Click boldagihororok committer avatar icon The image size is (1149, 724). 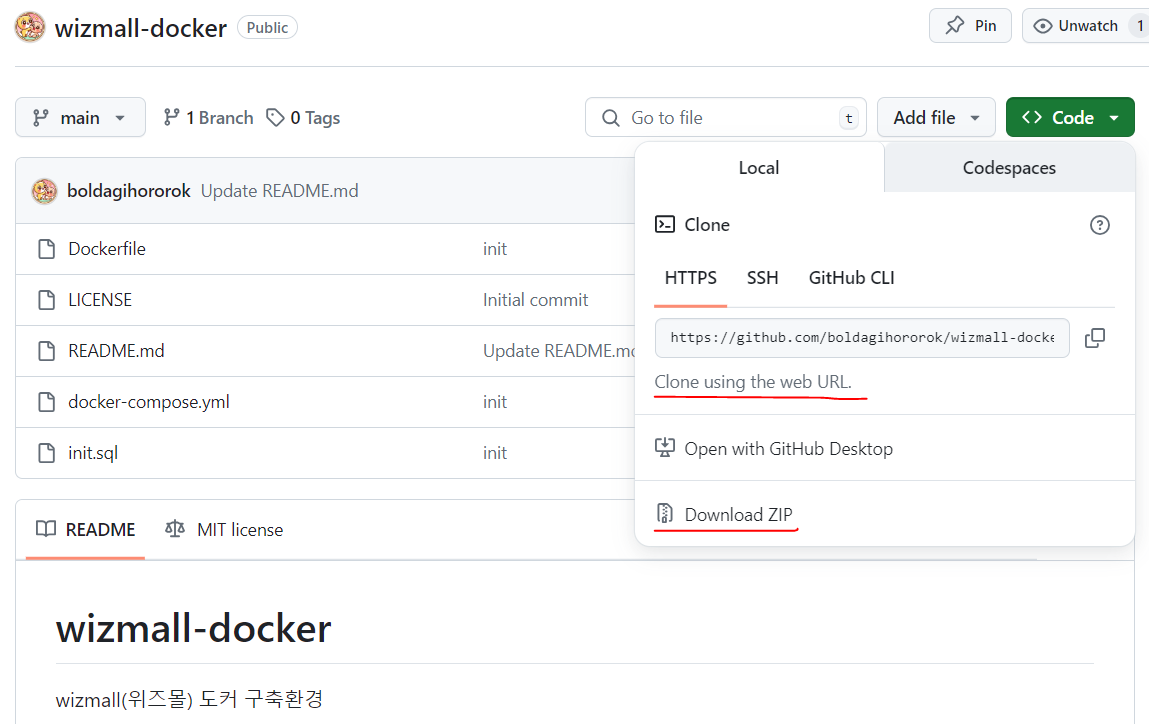point(44,191)
